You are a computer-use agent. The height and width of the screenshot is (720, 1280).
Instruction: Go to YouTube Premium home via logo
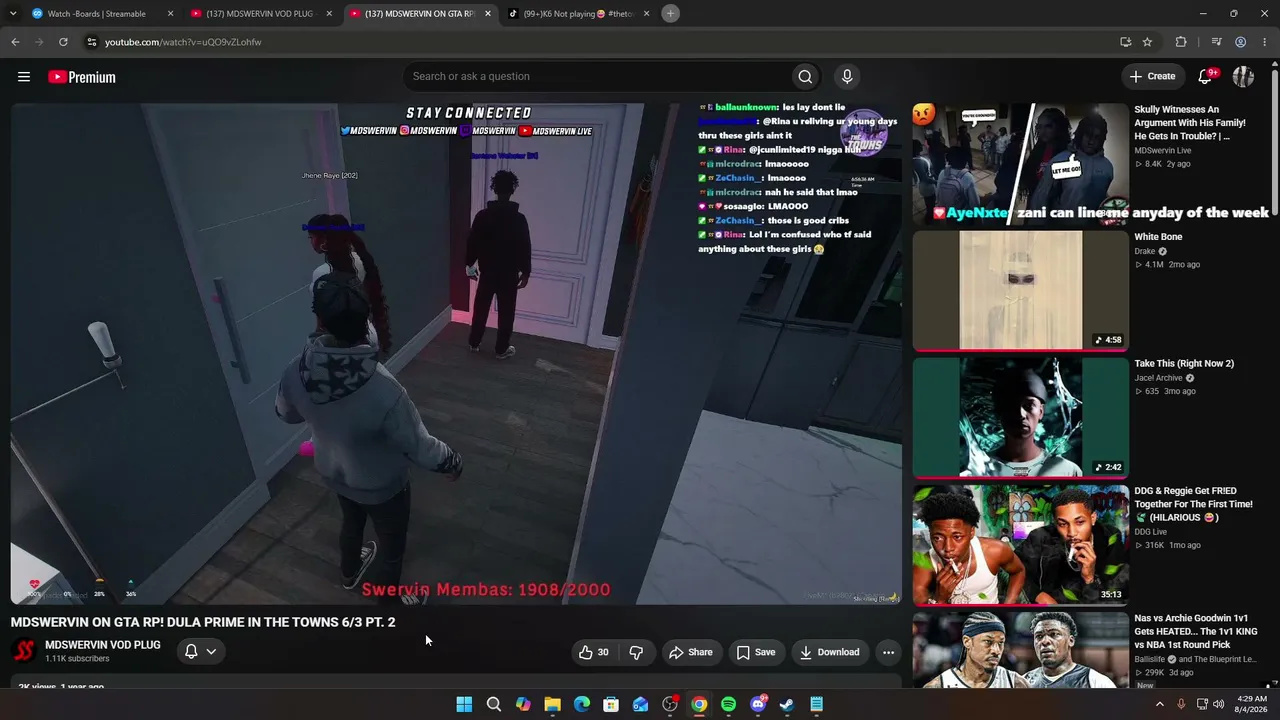(82, 77)
